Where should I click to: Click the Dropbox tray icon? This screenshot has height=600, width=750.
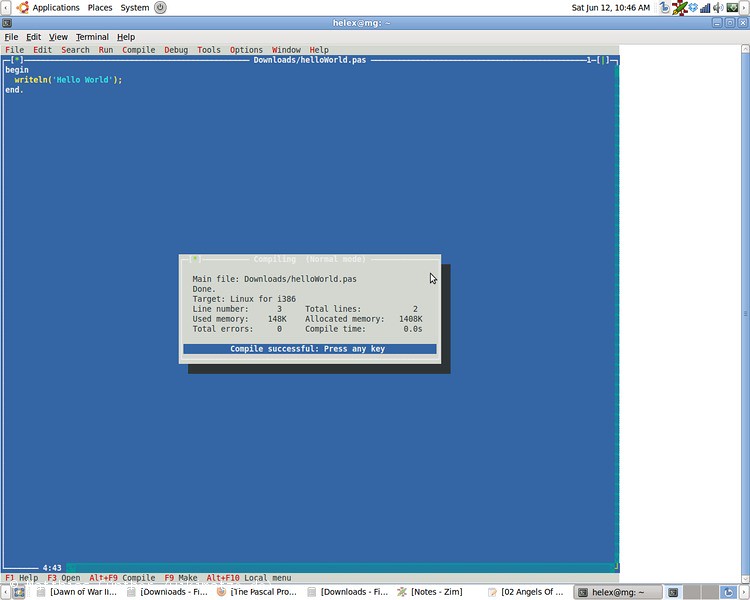point(693,8)
